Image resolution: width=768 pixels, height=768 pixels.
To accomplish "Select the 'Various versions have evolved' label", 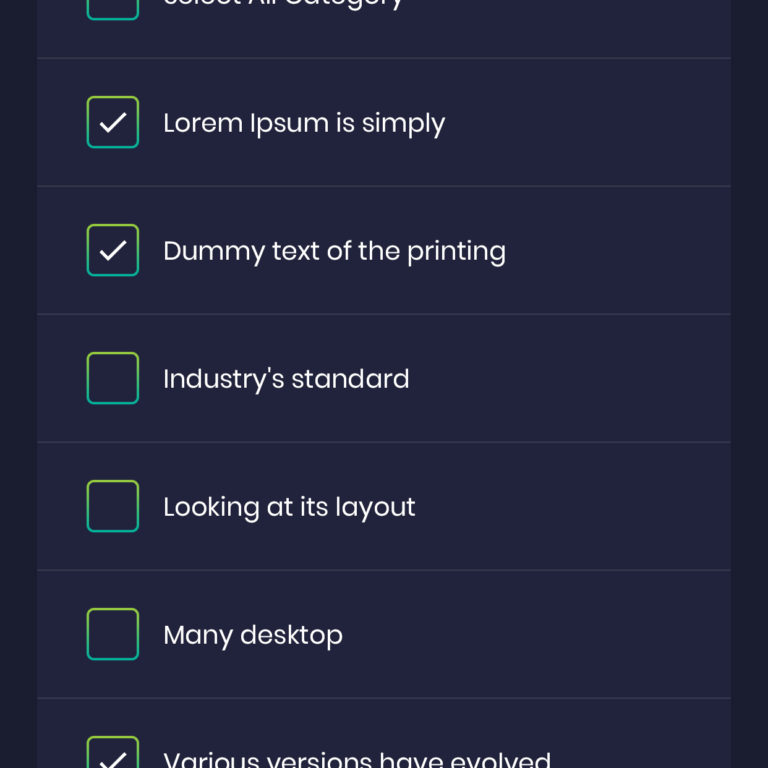I will click(357, 760).
